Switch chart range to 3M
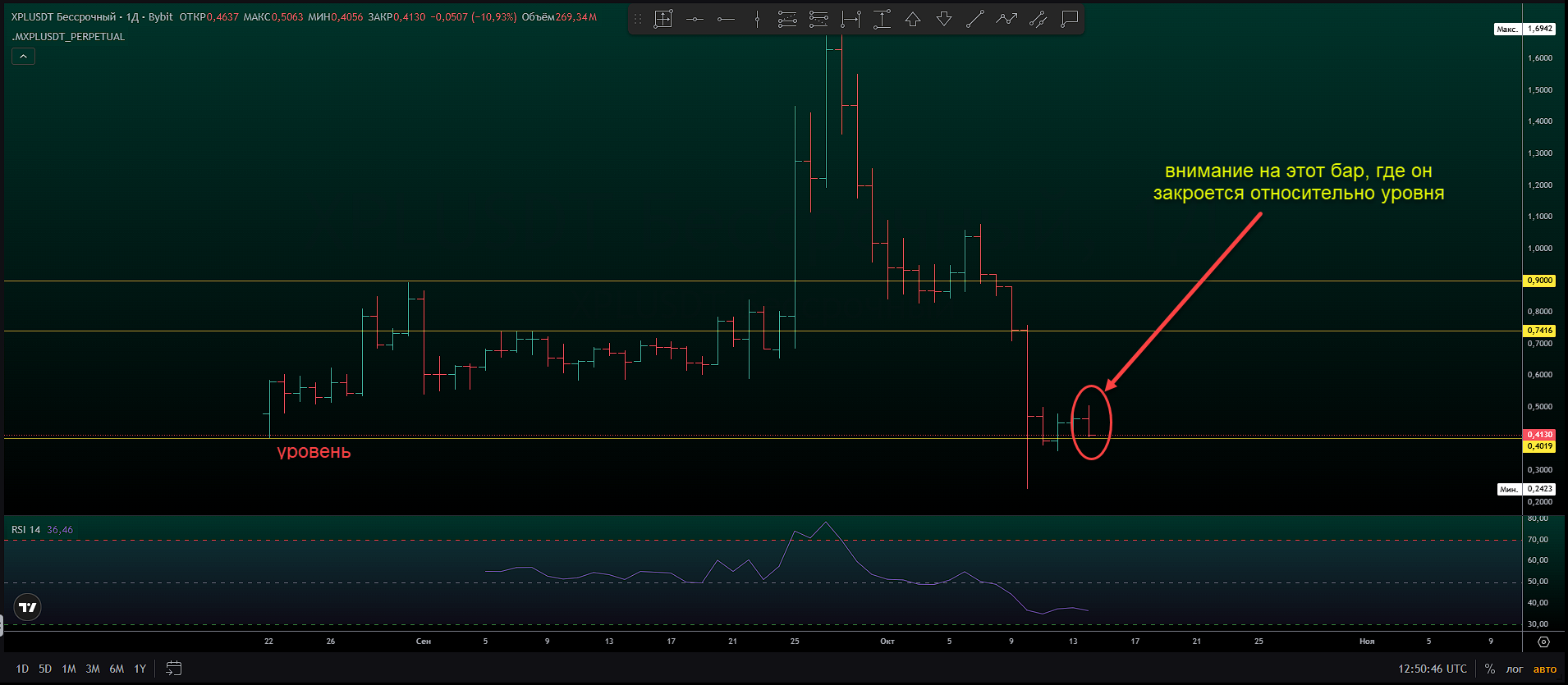Viewport: 1568px width, 685px height. [x=93, y=669]
